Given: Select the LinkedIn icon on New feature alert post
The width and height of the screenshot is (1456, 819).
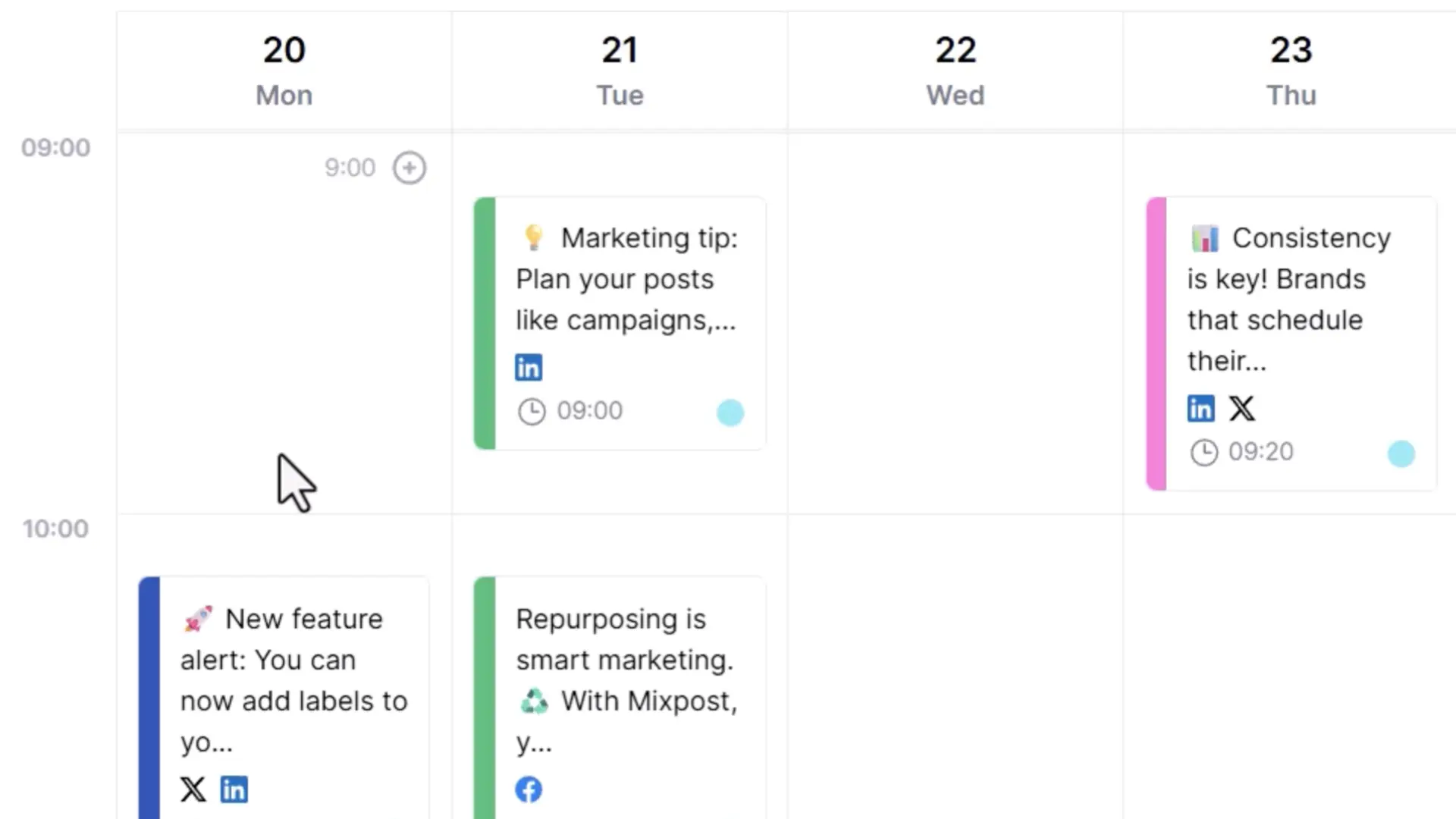Looking at the screenshot, I should coord(234,789).
